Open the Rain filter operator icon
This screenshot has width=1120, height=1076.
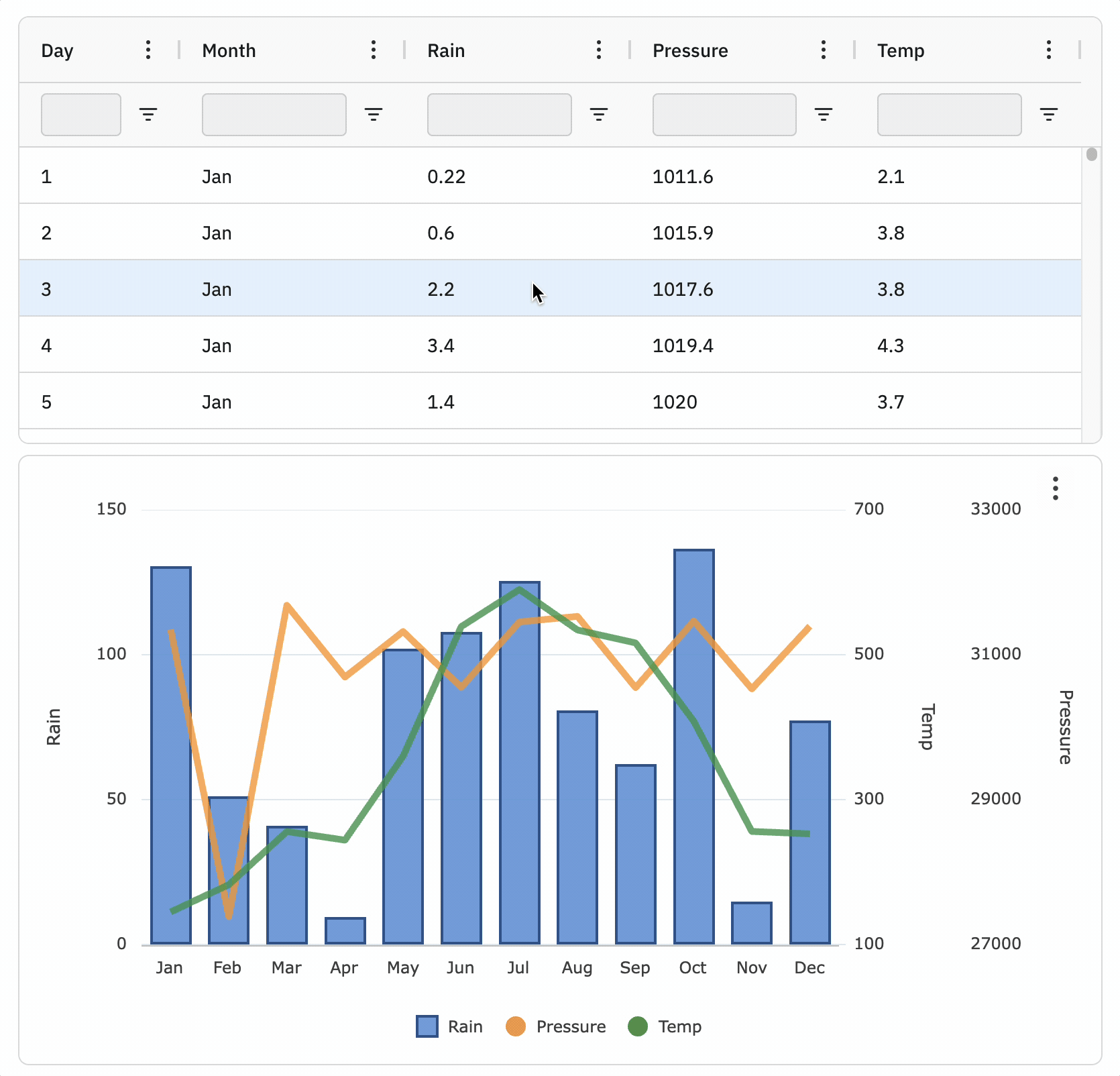click(599, 115)
